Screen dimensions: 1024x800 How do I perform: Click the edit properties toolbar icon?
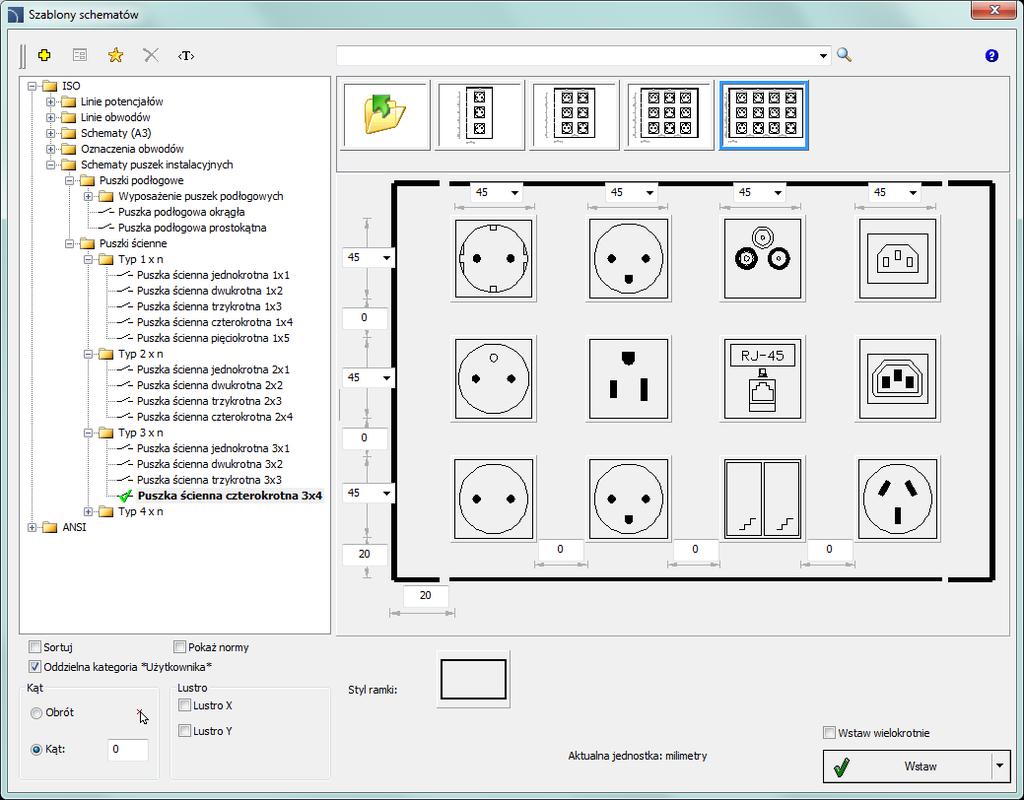80,56
